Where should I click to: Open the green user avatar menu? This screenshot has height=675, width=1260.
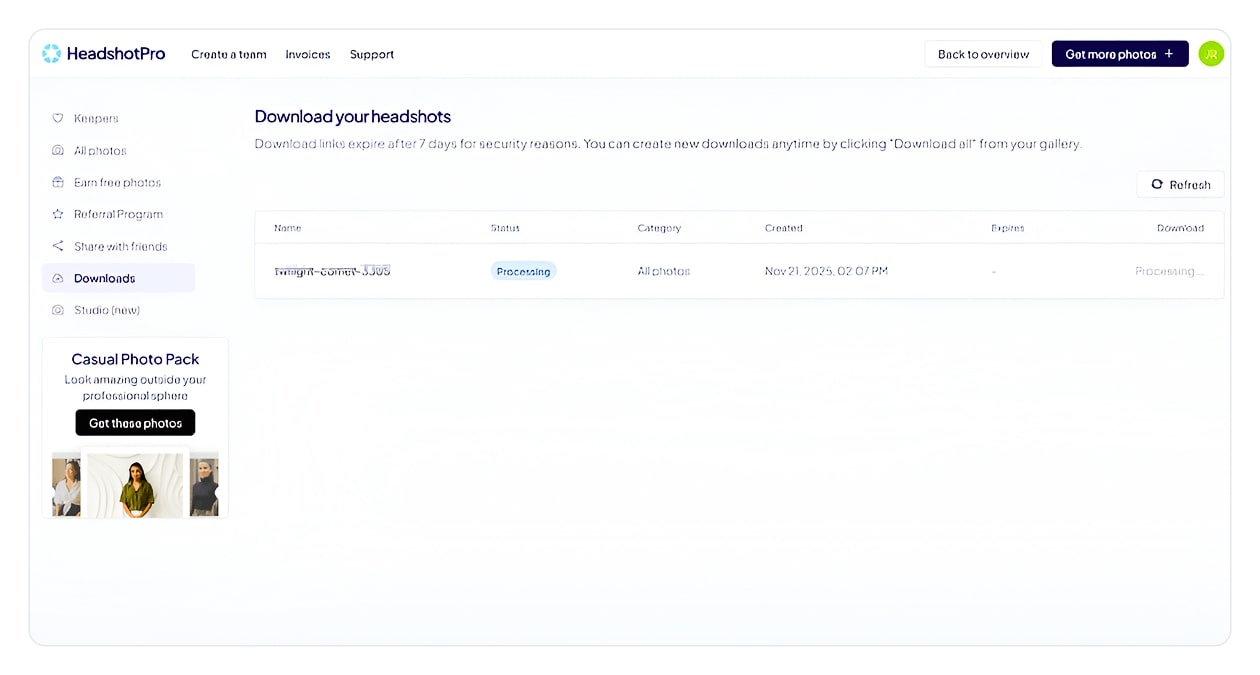[x=1211, y=54]
